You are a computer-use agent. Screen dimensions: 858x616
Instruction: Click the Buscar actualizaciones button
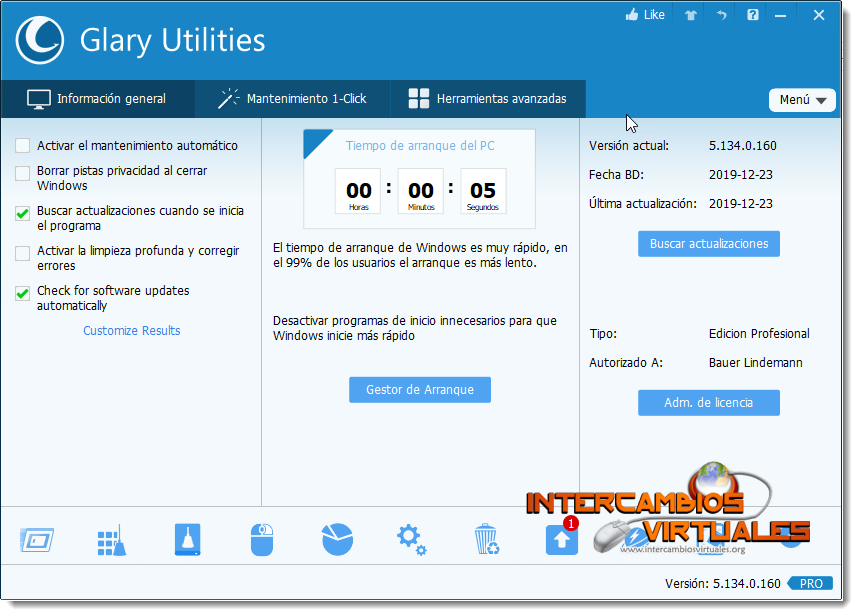pos(709,244)
